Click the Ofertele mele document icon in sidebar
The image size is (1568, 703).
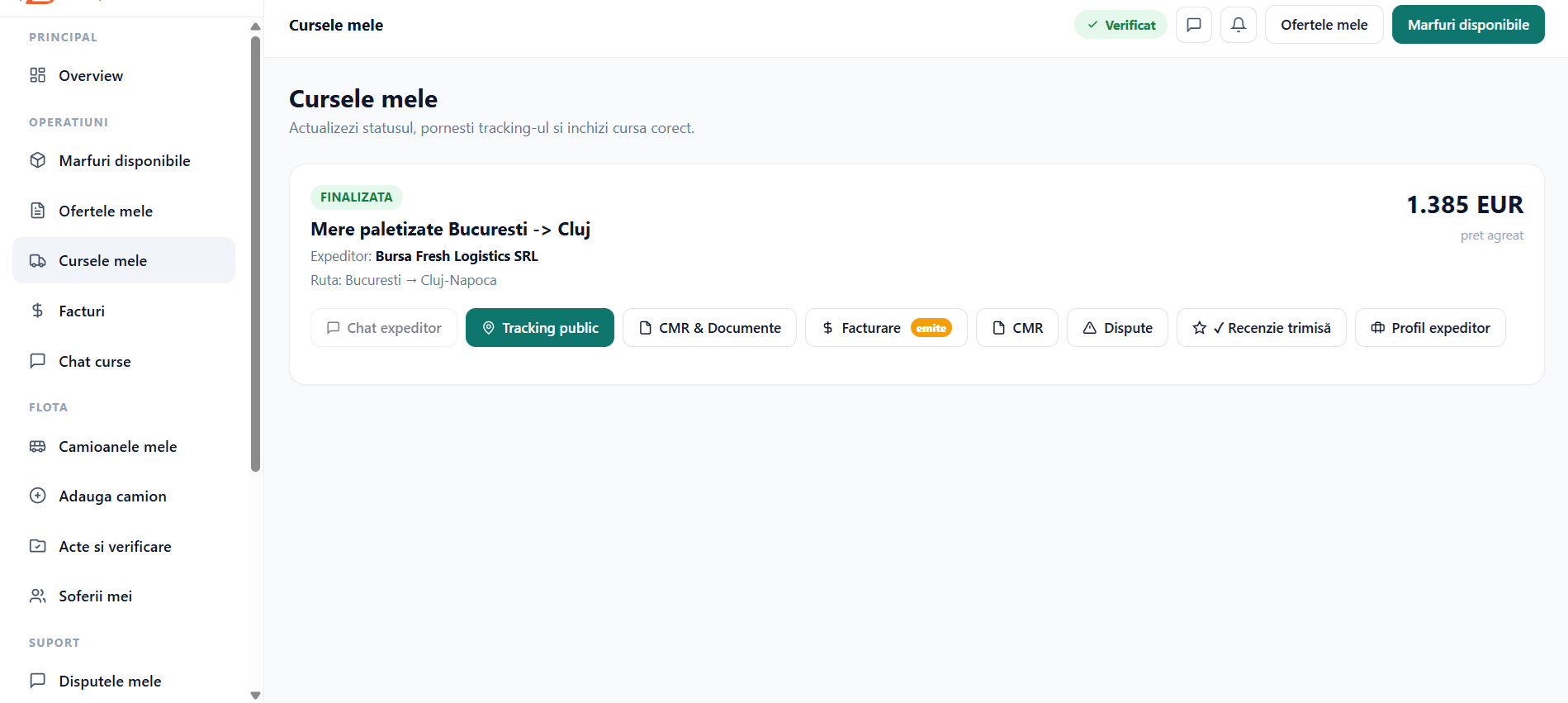click(38, 211)
